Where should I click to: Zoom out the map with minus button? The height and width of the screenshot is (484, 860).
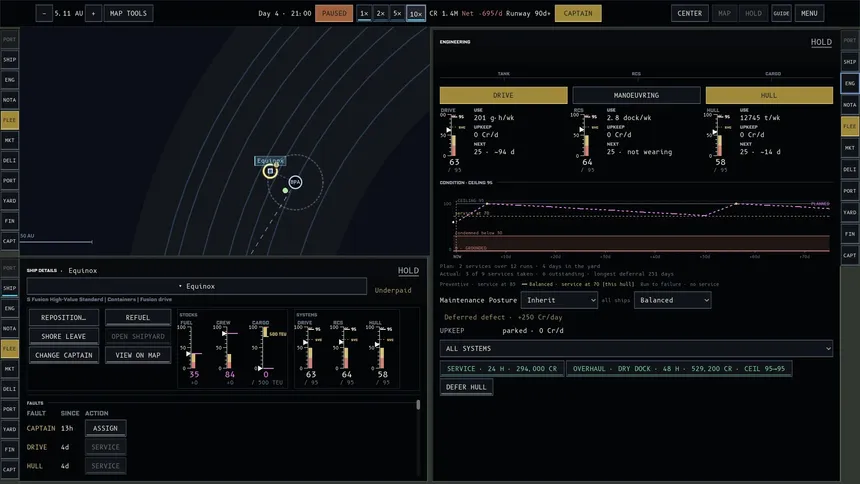click(44, 13)
